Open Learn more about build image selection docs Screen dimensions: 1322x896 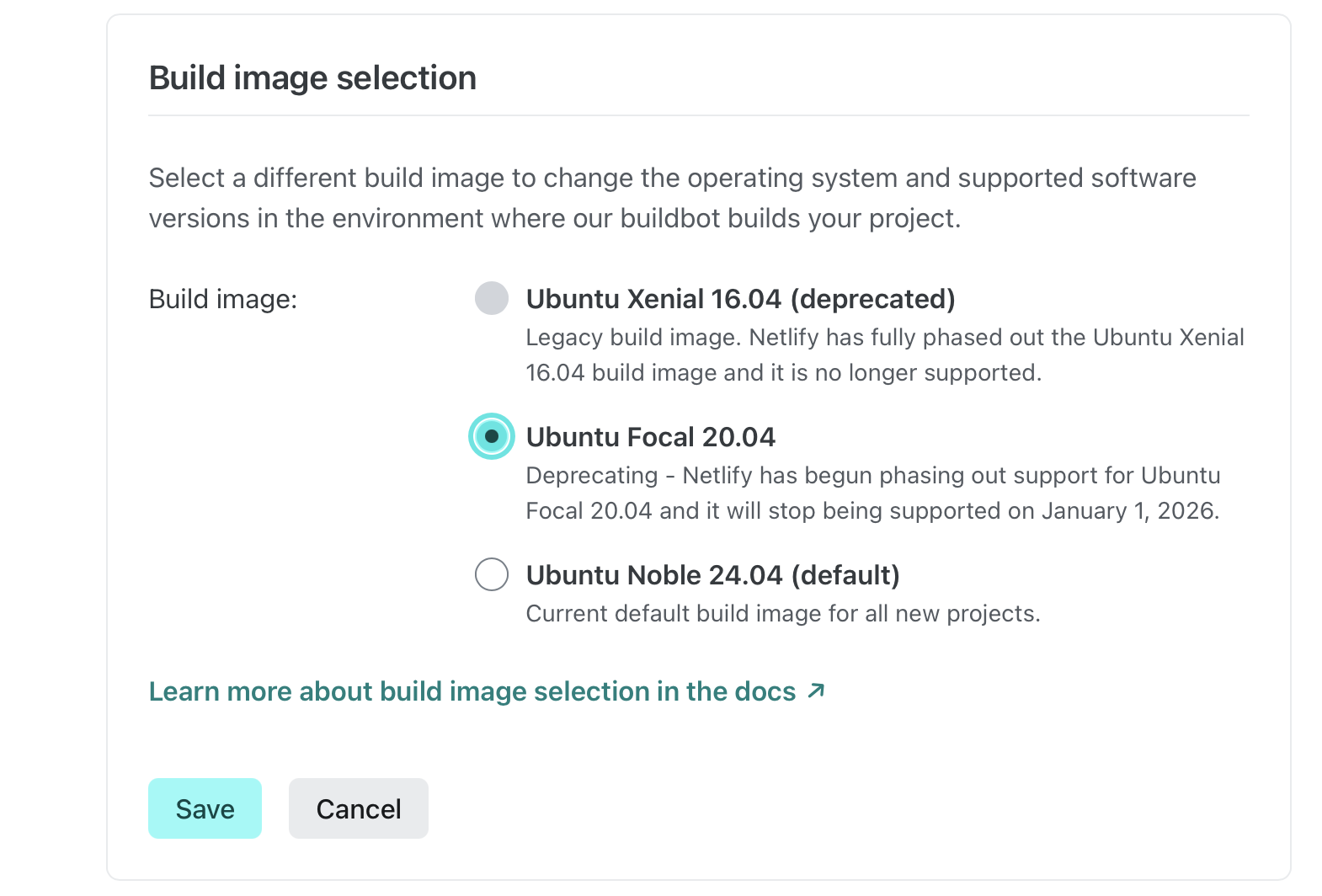472,691
